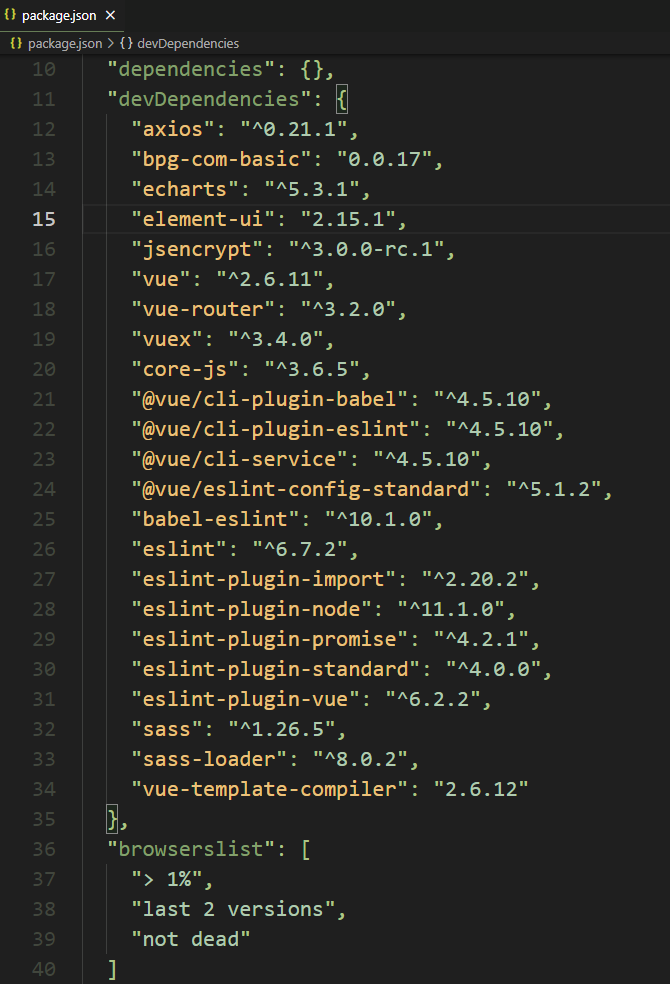Click the "vuex" key

point(166,340)
